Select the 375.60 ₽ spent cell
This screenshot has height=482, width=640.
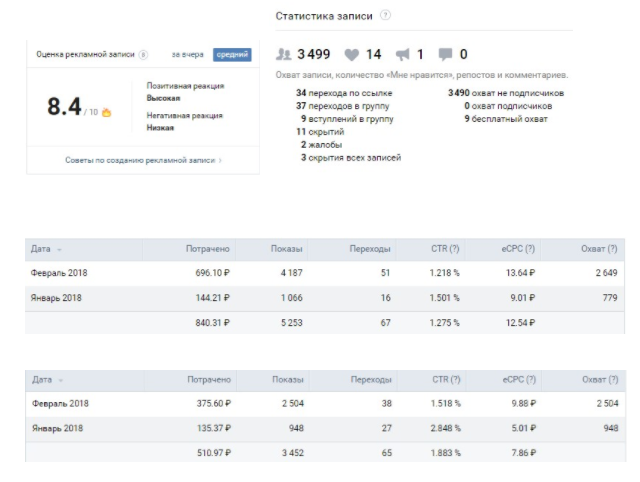pyautogui.click(x=213, y=404)
